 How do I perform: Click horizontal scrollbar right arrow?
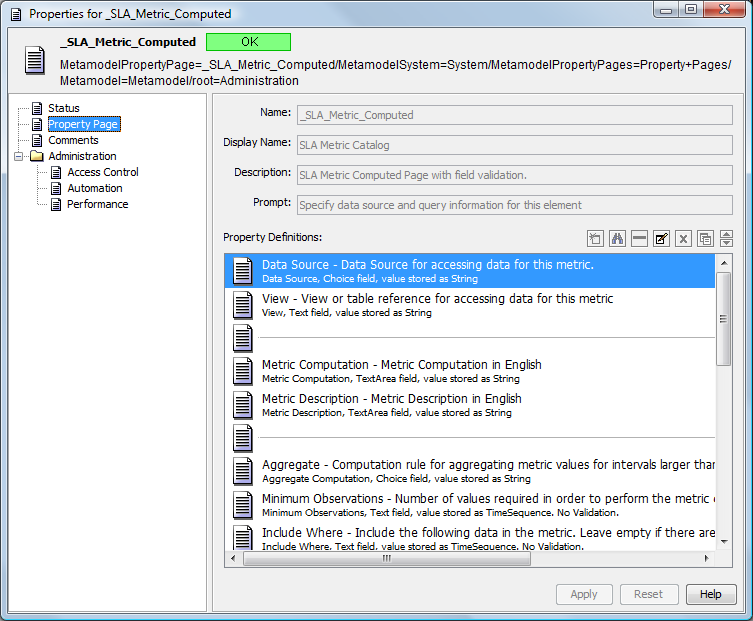(706, 558)
